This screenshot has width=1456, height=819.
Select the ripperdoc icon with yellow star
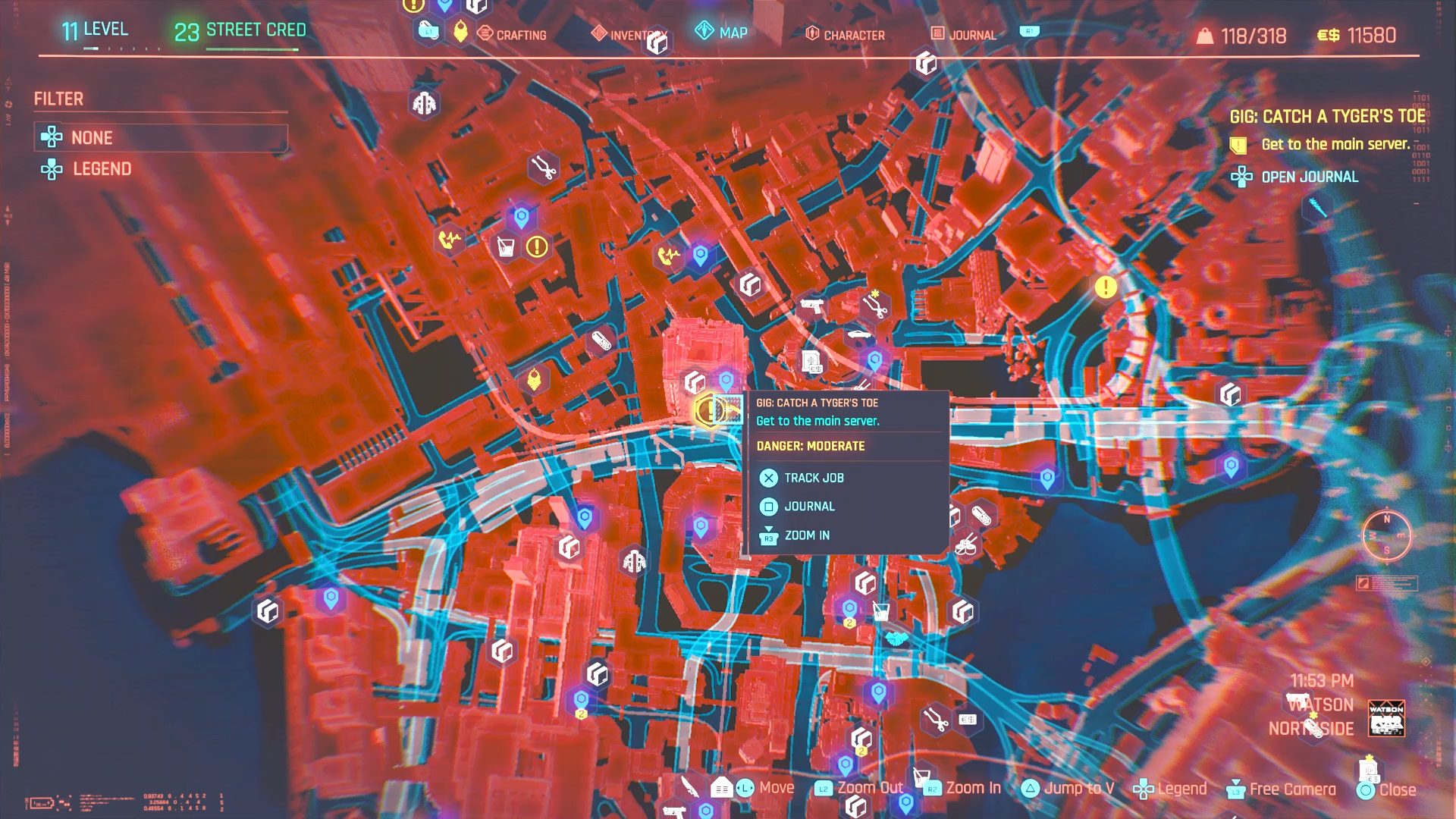point(874,304)
